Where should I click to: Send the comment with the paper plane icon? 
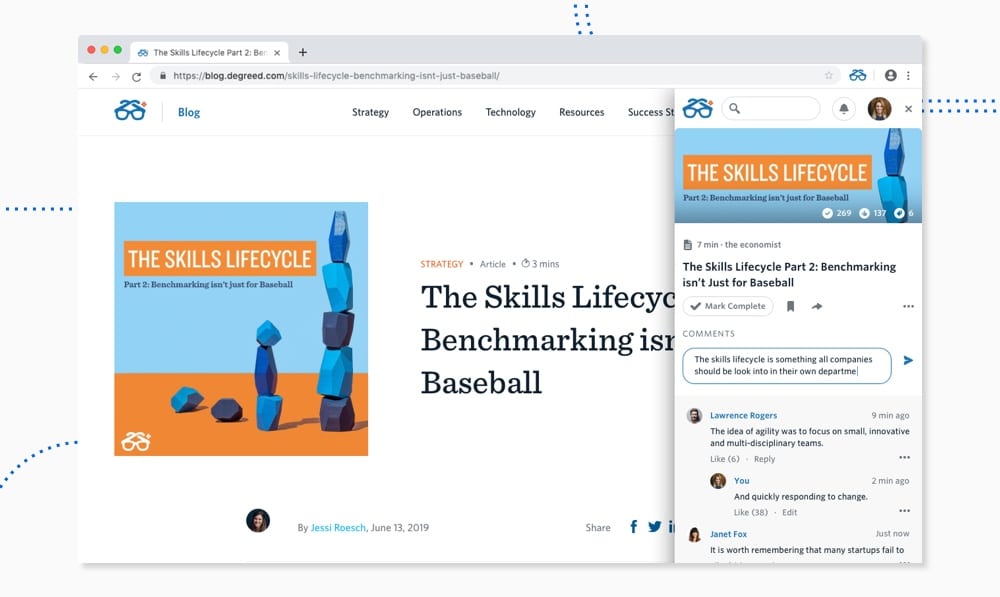pyautogui.click(x=908, y=360)
